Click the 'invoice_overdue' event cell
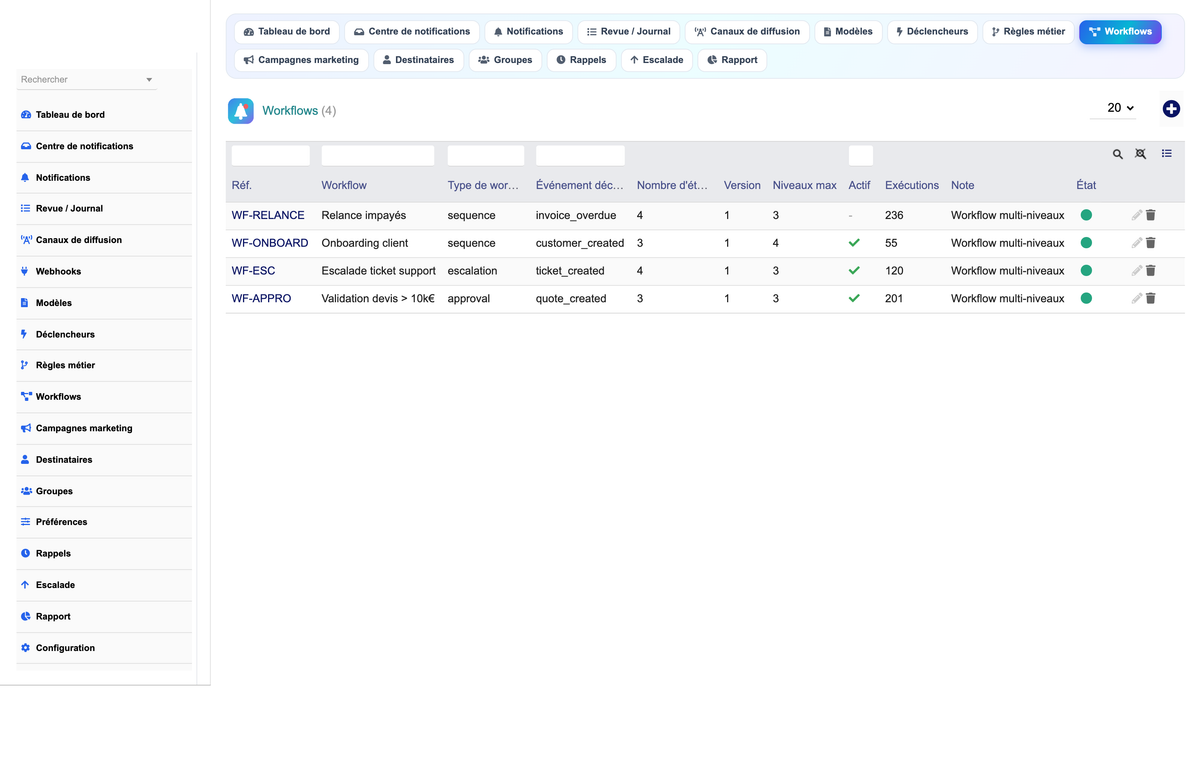 click(x=576, y=215)
